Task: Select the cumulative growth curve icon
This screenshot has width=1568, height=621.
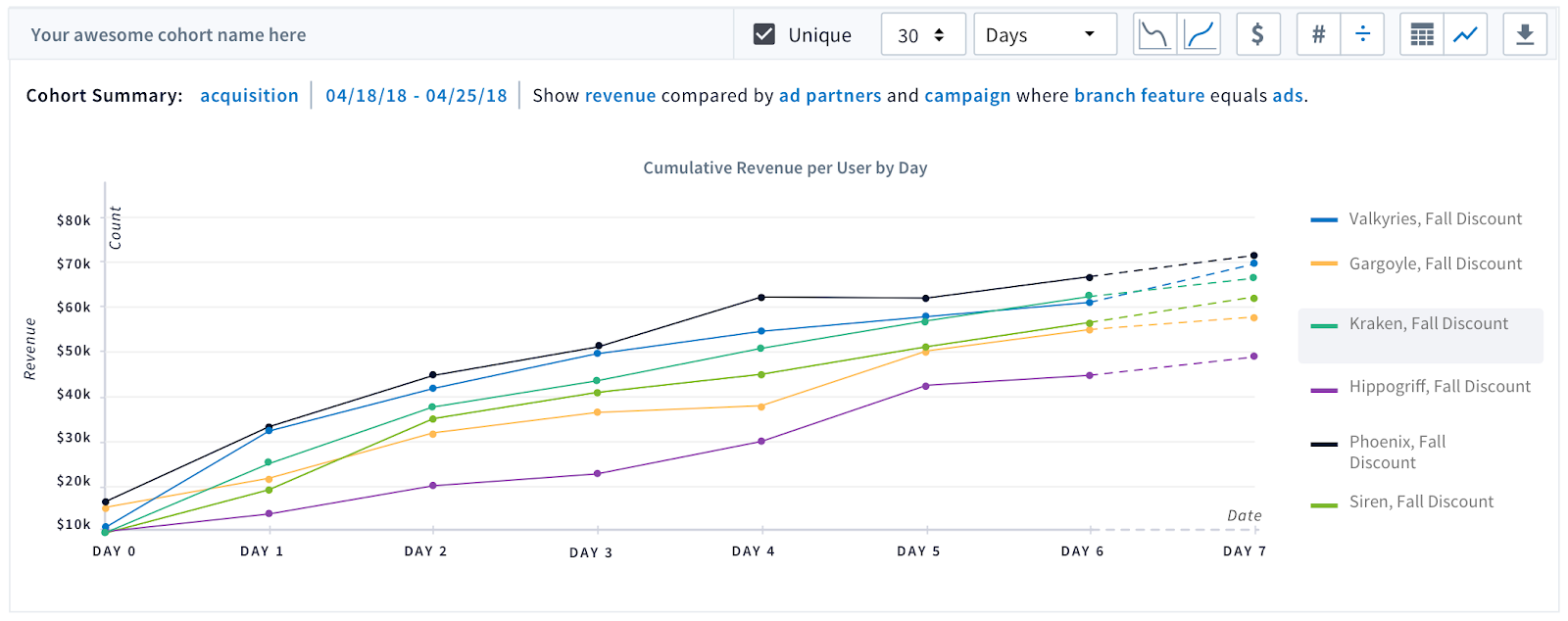Action: coord(1200,35)
